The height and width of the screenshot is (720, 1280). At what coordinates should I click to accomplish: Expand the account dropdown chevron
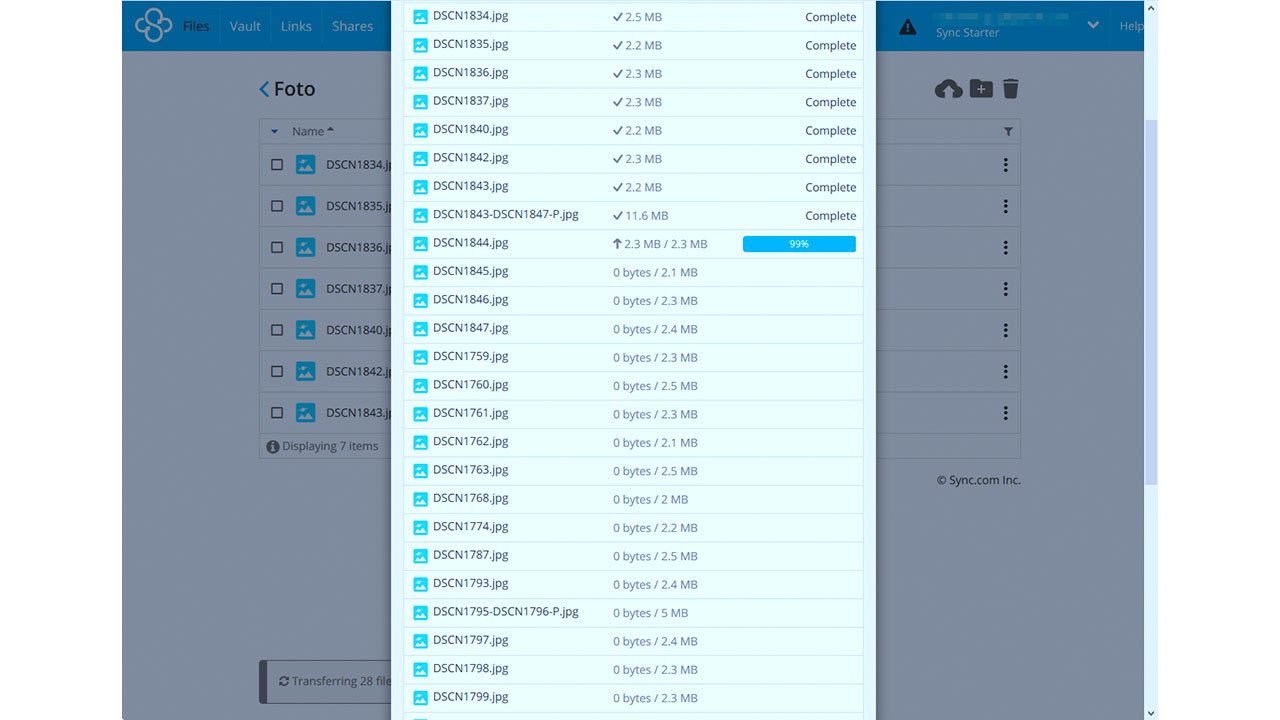[x=1093, y=25]
